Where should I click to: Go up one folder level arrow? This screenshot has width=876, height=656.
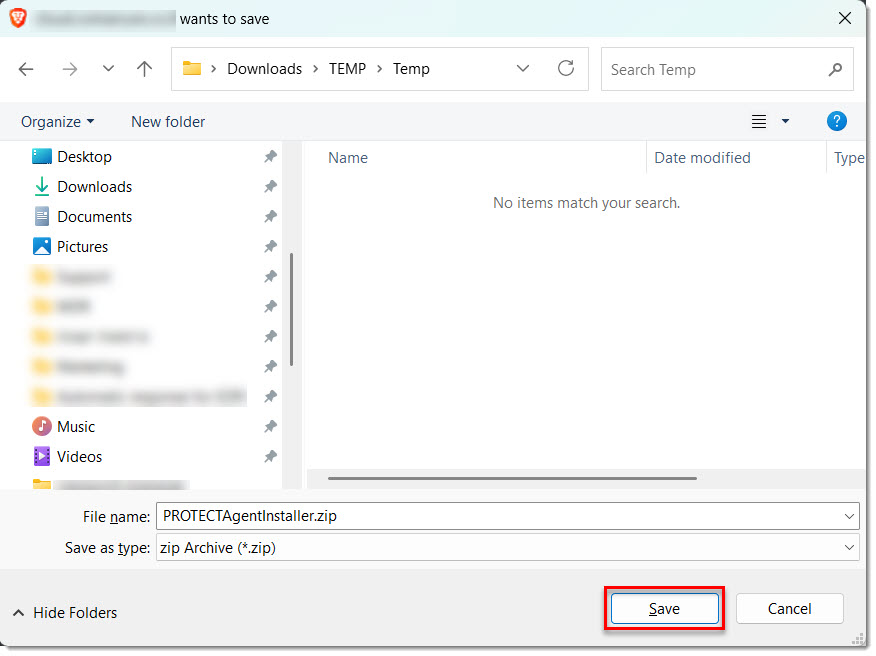tap(145, 70)
